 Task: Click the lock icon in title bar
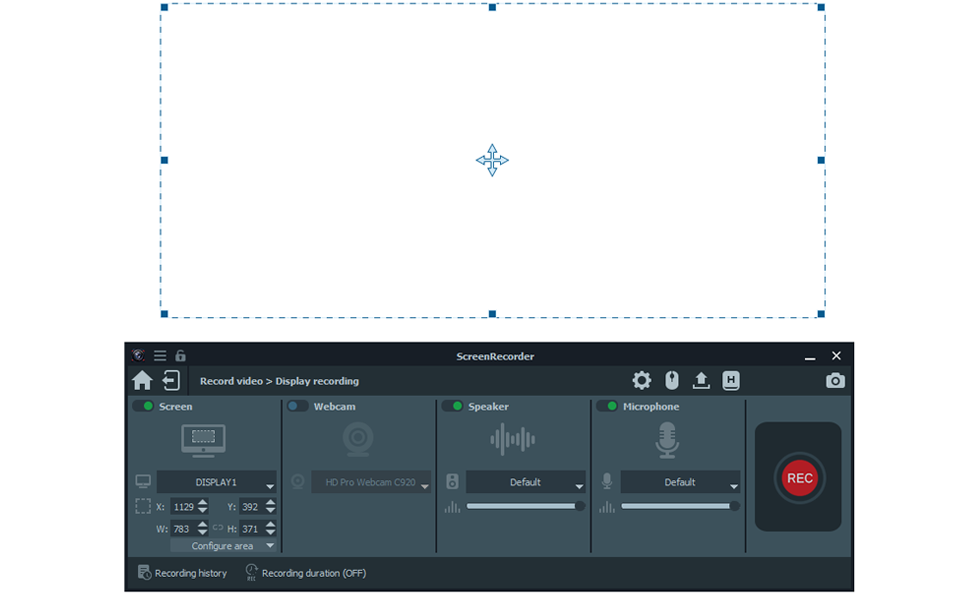click(x=180, y=356)
